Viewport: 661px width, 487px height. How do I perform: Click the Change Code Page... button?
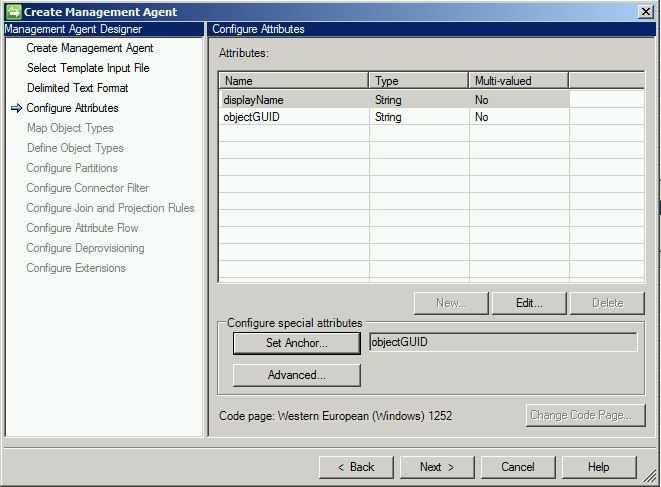click(586, 415)
